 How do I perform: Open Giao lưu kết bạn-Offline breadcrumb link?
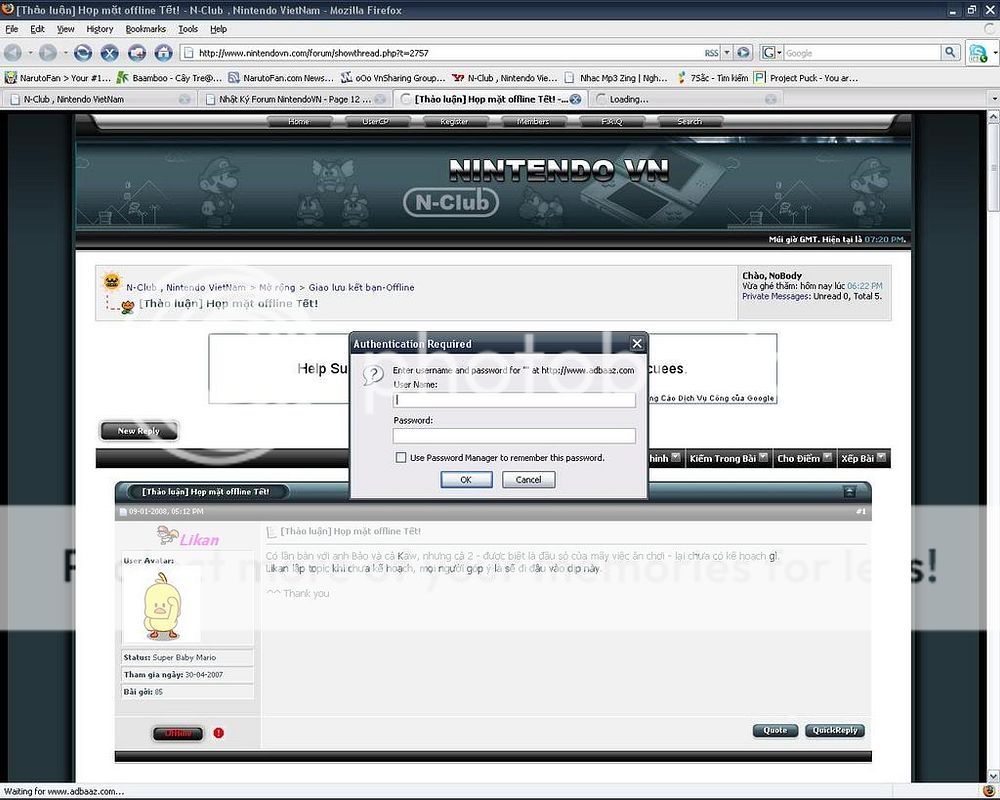[x=362, y=288]
